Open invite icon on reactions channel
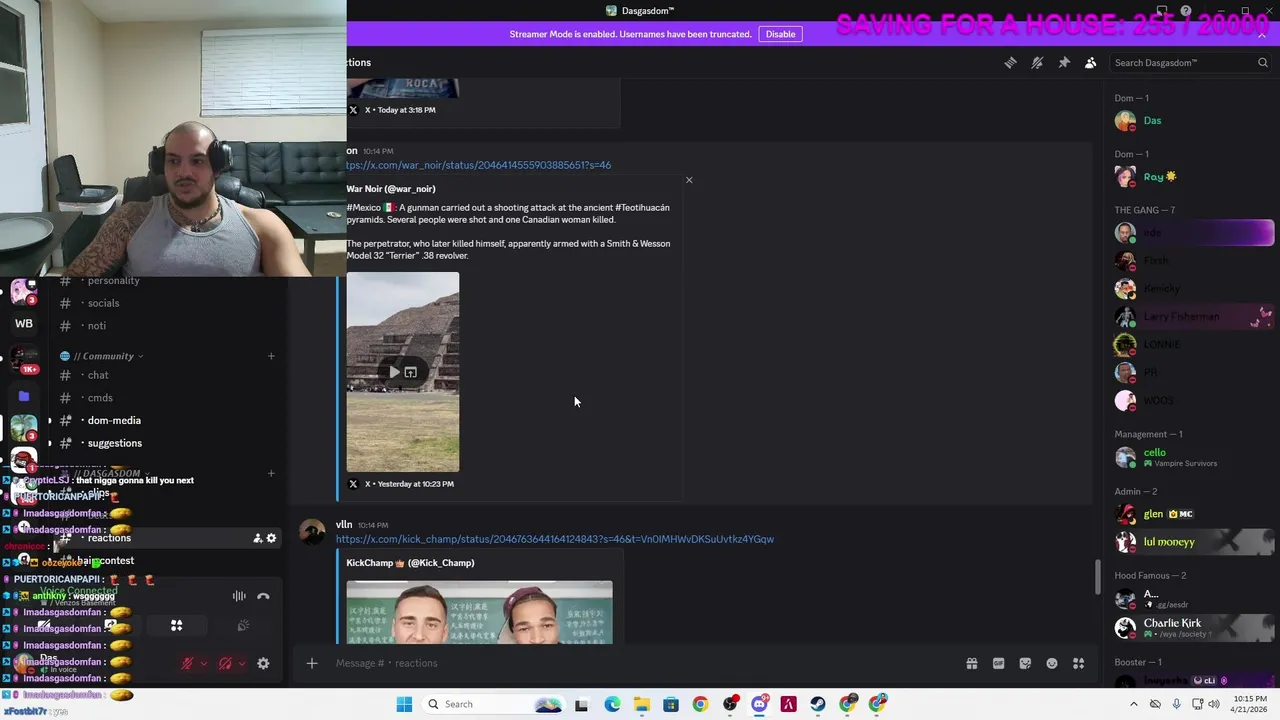Viewport: 1280px width, 720px height. point(257,538)
